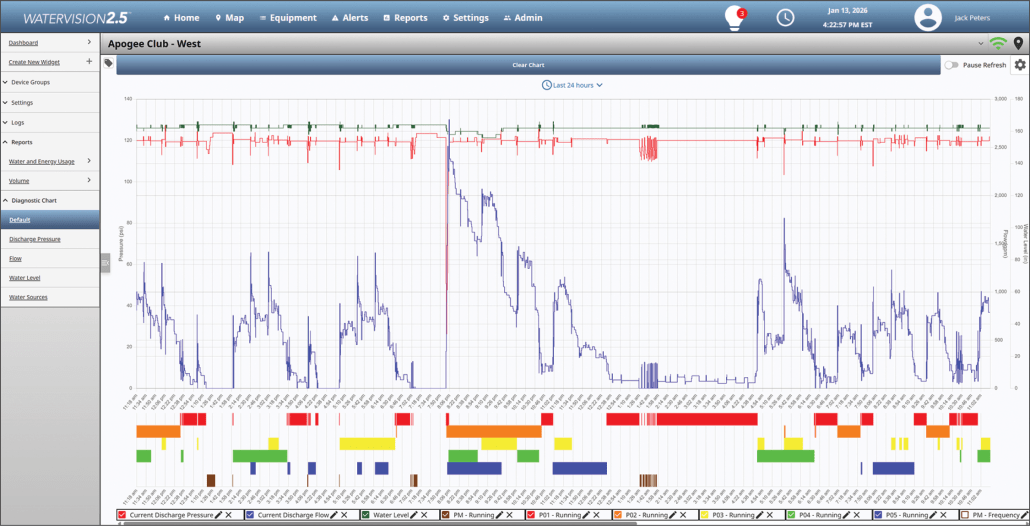Collapse the sidebar using its handle
The height and width of the screenshot is (526, 1030).
[x=104, y=262]
